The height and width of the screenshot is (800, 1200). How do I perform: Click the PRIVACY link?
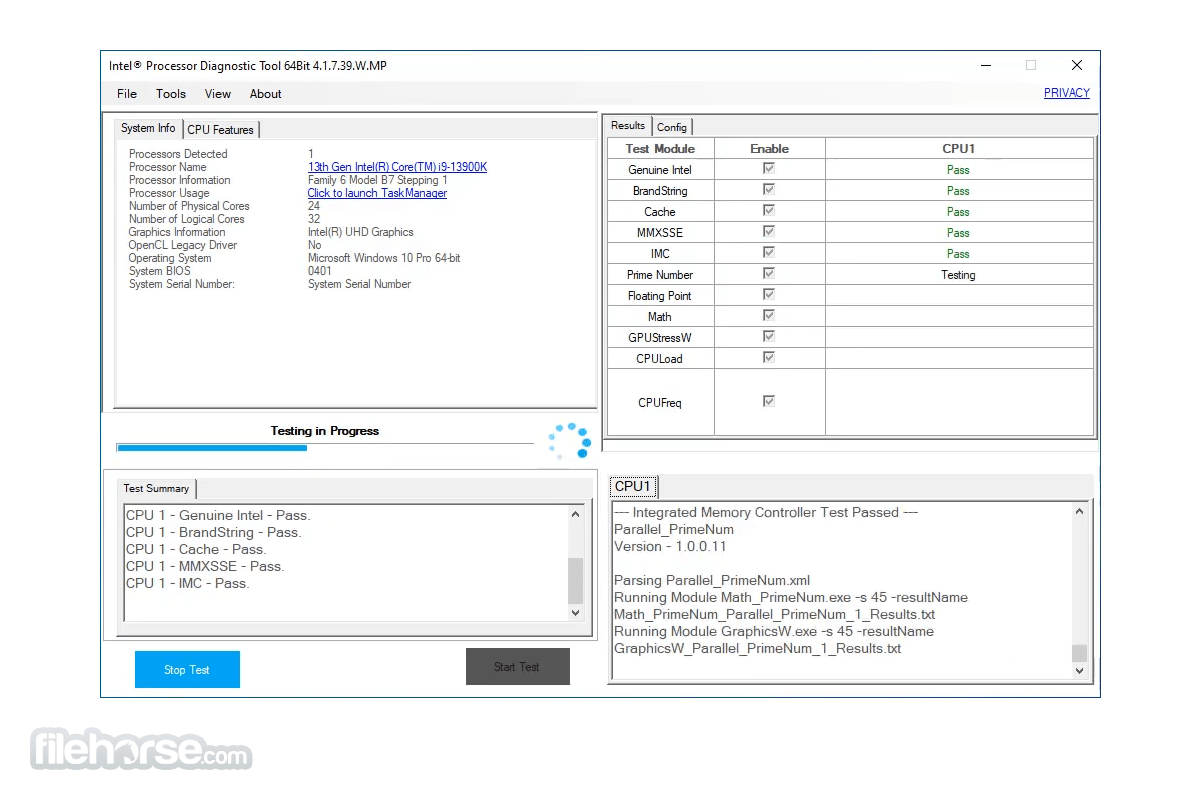click(1067, 93)
